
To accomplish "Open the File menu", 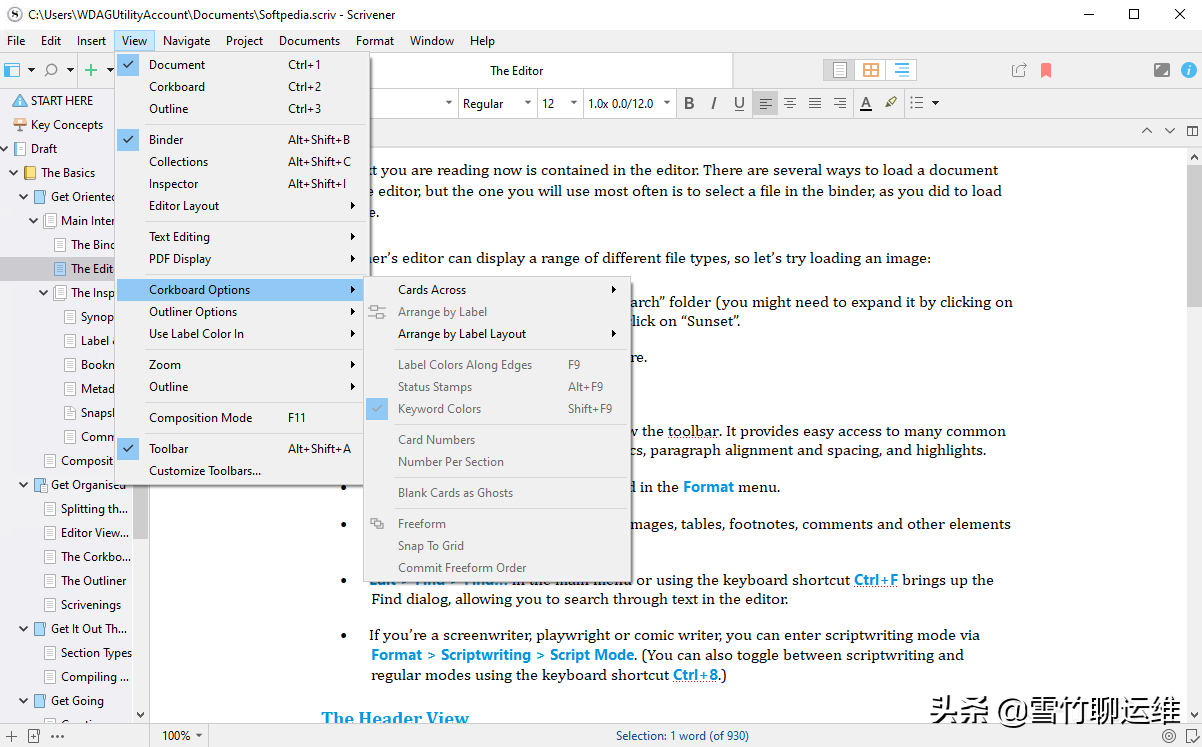I will click(16, 41).
